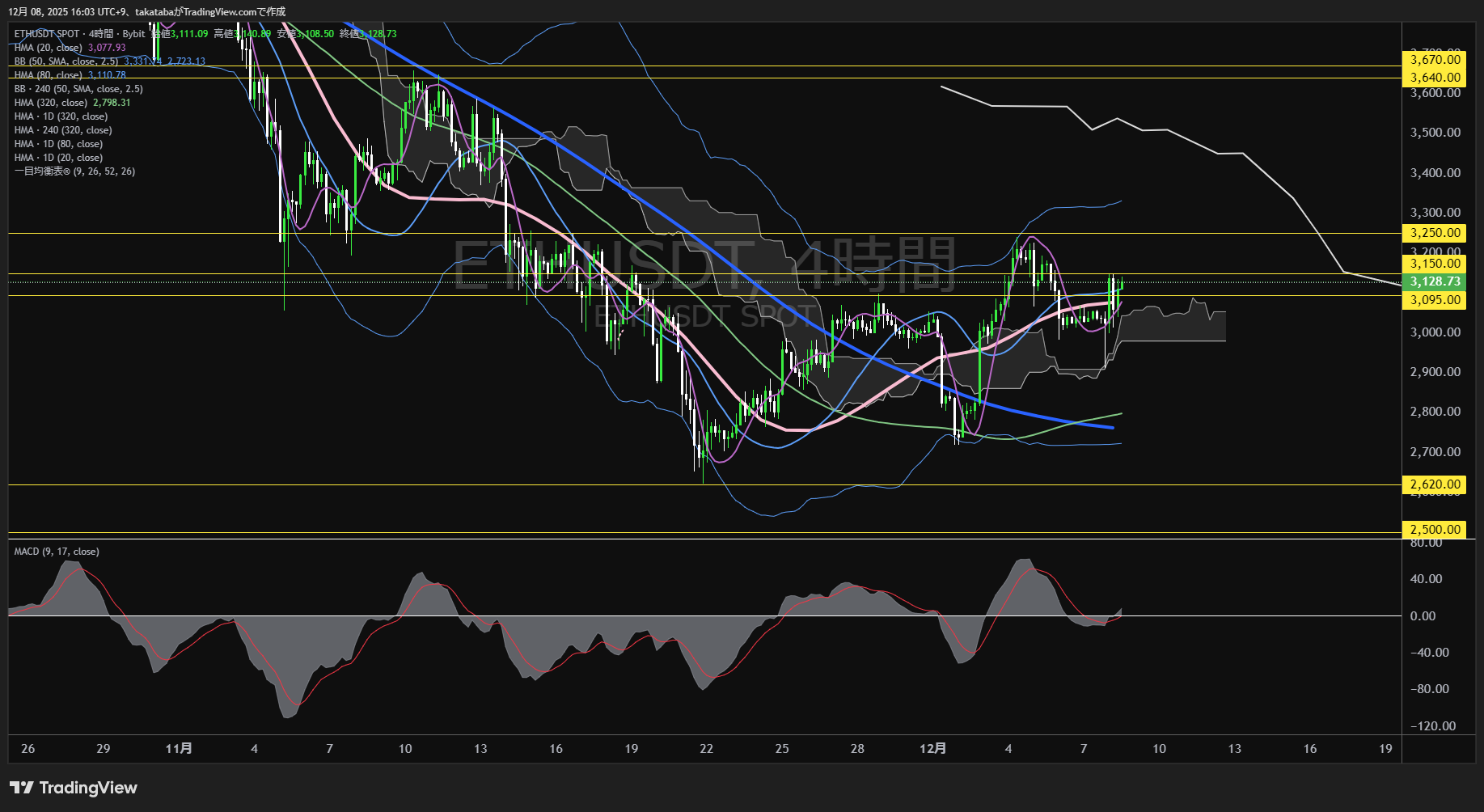Screen dimensions: 1484x812
Task: Select the ETHUSDT SPOT symbol title
Action: pos(47,34)
